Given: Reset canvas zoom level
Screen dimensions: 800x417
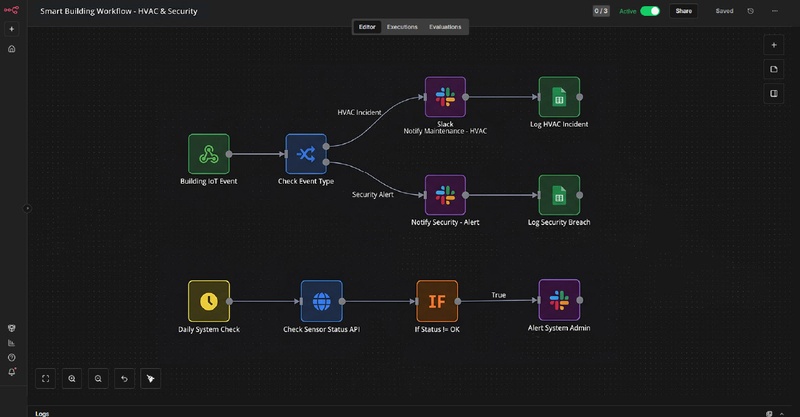Looking at the screenshot, I should (x=124, y=379).
